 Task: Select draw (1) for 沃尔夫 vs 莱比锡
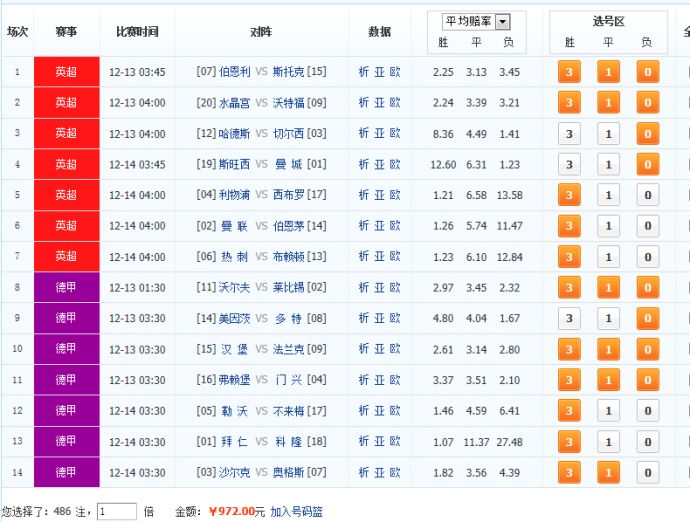coord(608,288)
